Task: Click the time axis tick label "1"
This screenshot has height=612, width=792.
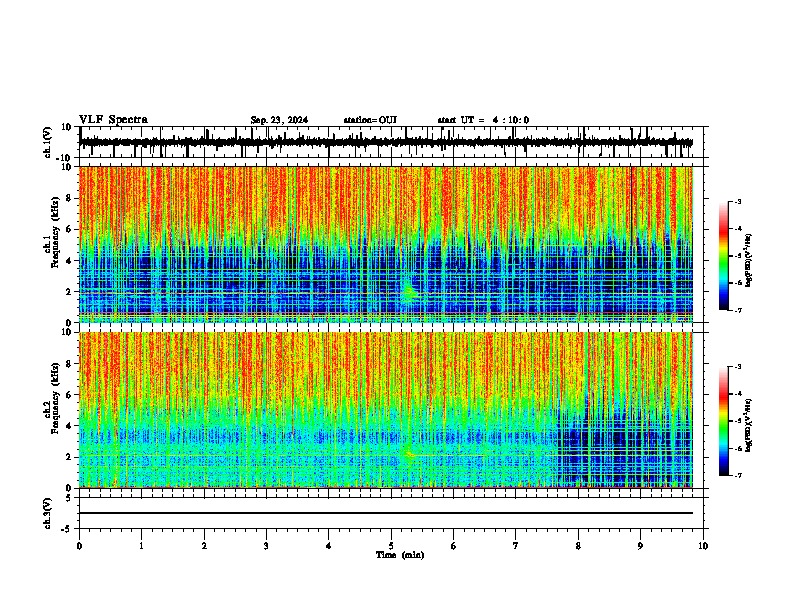Action: point(141,546)
